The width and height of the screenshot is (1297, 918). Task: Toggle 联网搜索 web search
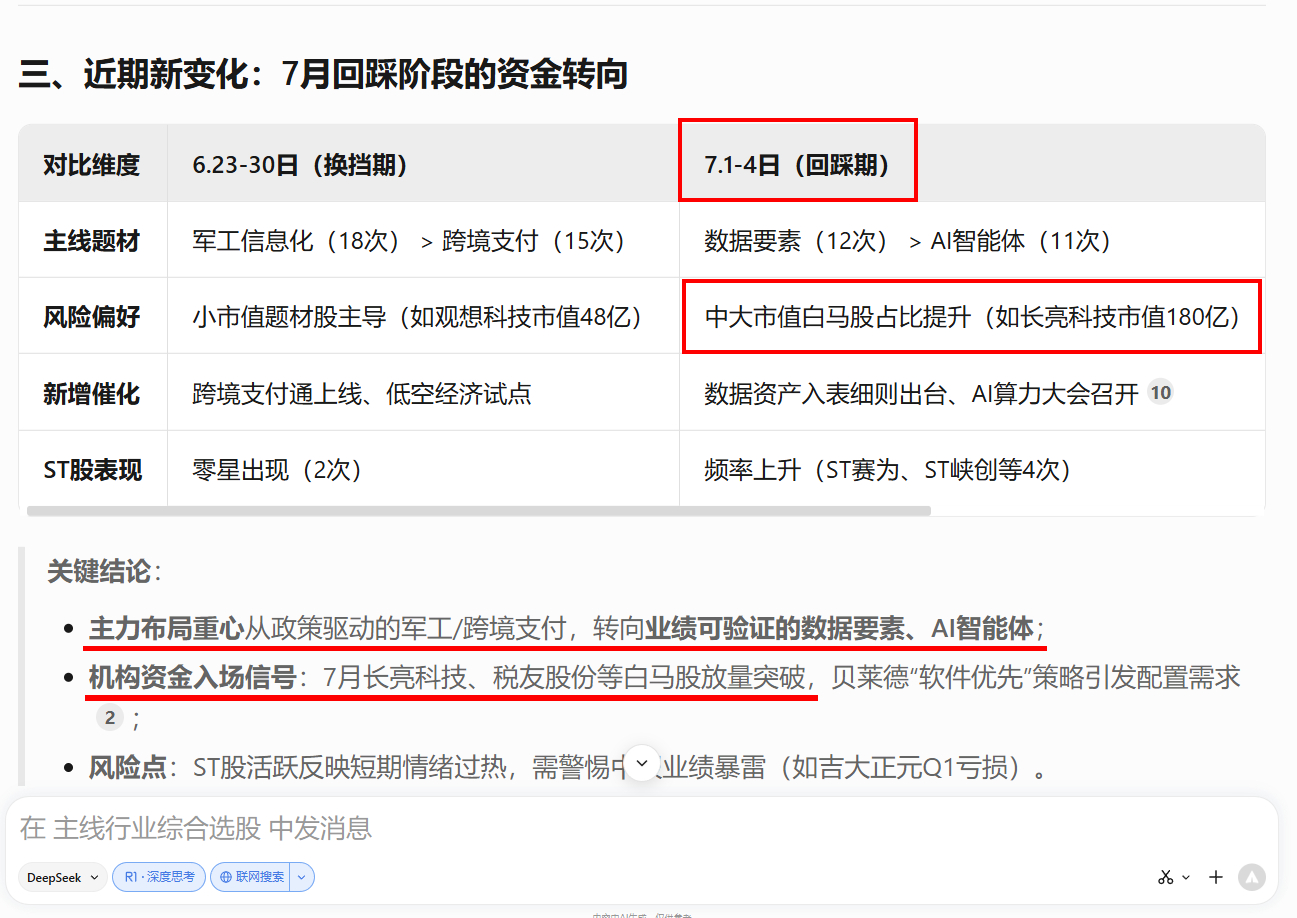251,877
